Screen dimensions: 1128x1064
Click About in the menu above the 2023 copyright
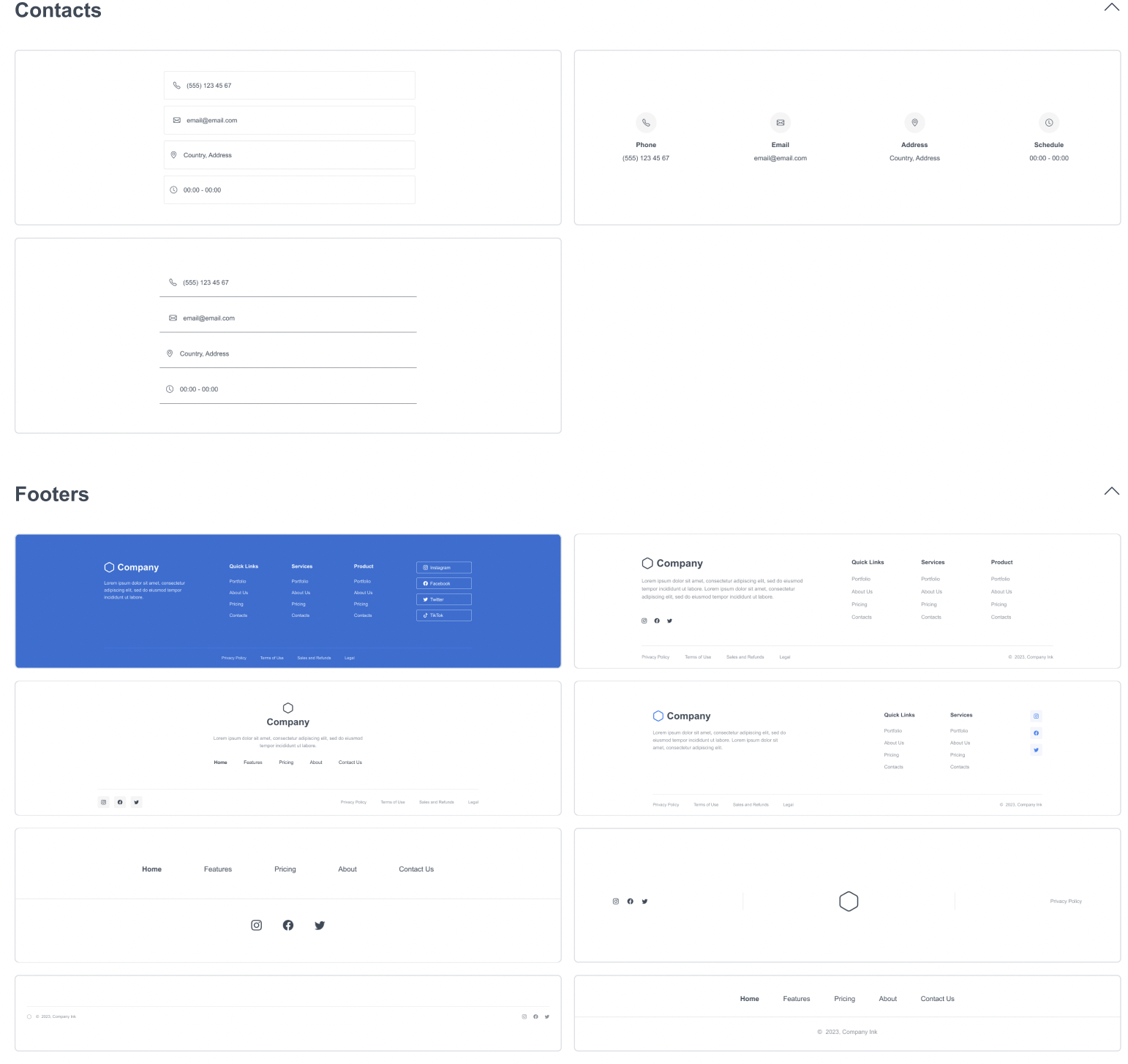click(887, 999)
